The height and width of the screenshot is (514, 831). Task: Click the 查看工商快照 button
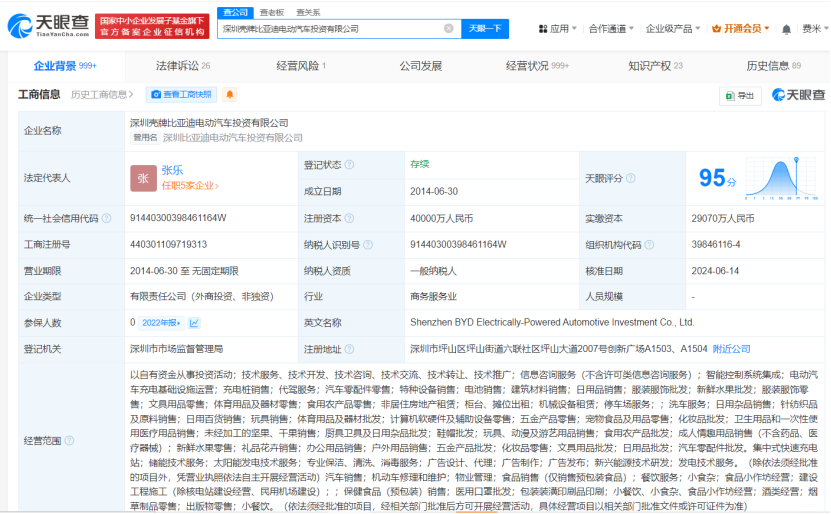[181, 94]
